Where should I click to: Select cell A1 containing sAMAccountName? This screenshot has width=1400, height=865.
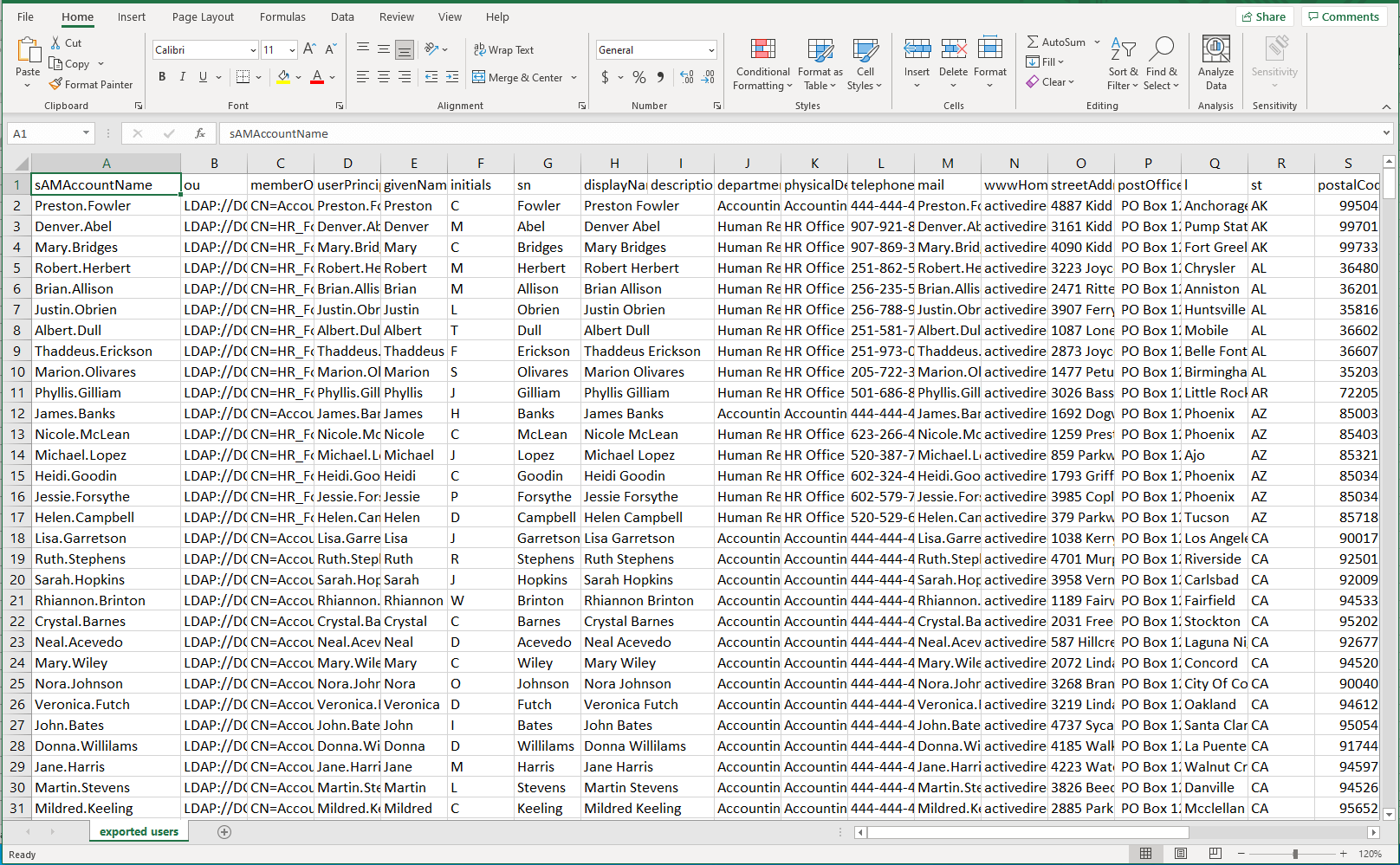106,184
